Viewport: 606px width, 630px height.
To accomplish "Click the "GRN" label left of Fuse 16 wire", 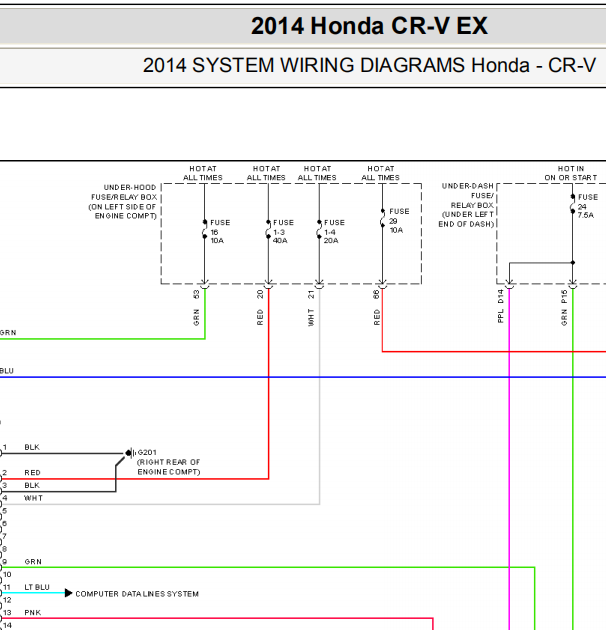I will [x=8, y=333].
